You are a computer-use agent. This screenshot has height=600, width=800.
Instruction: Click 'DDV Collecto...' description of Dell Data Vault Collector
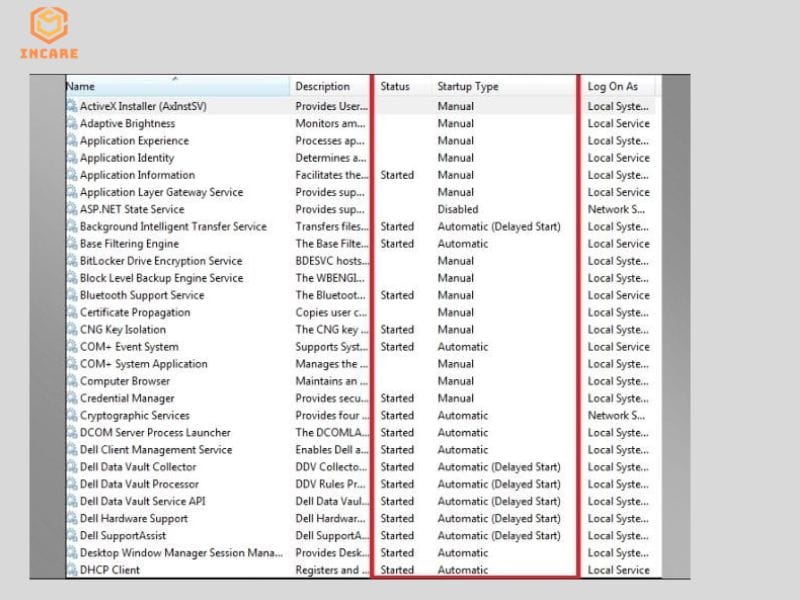pyautogui.click(x=331, y=467)
